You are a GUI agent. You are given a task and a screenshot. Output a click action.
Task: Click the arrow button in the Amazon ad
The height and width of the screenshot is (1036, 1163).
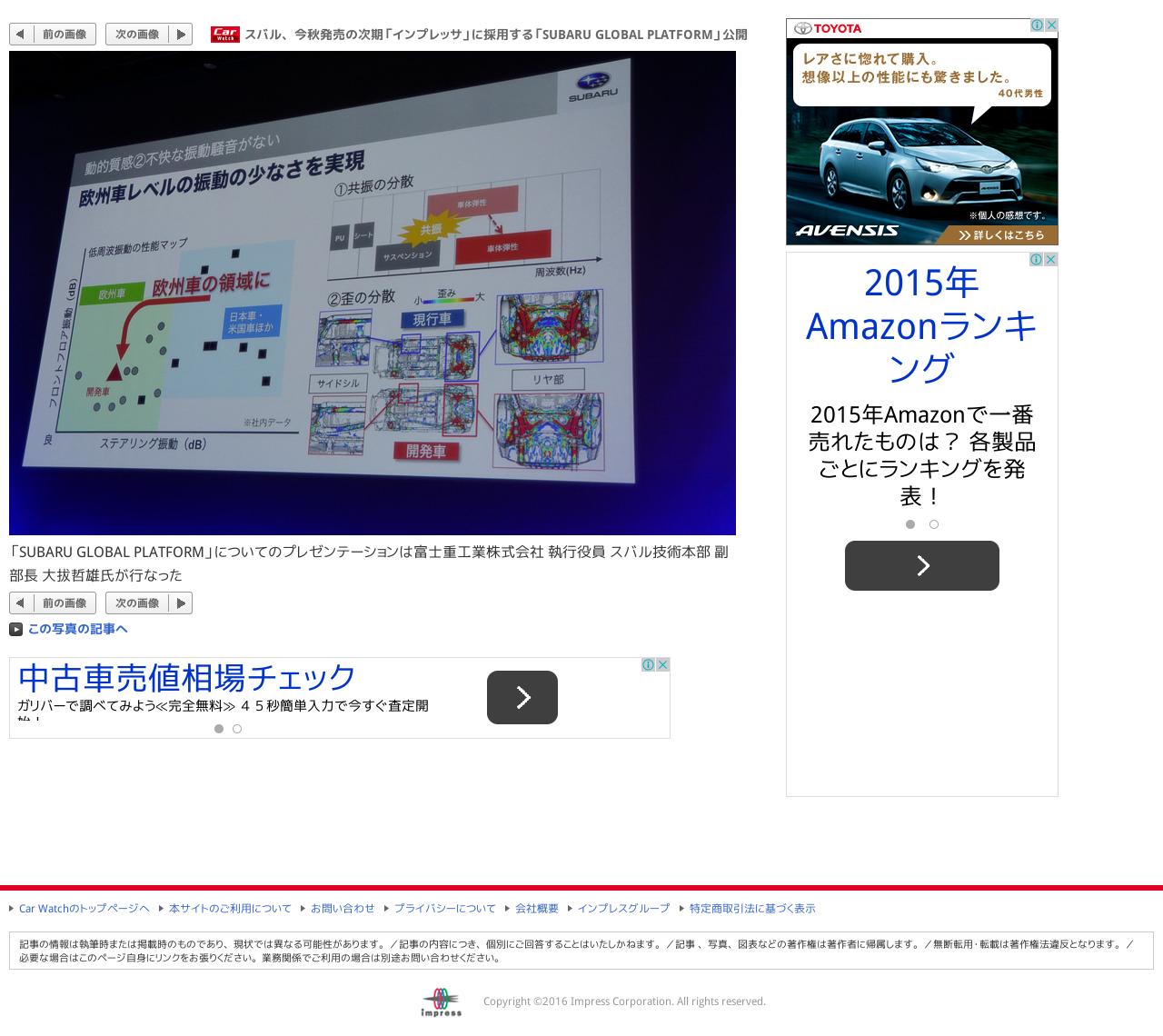point(922,565)
